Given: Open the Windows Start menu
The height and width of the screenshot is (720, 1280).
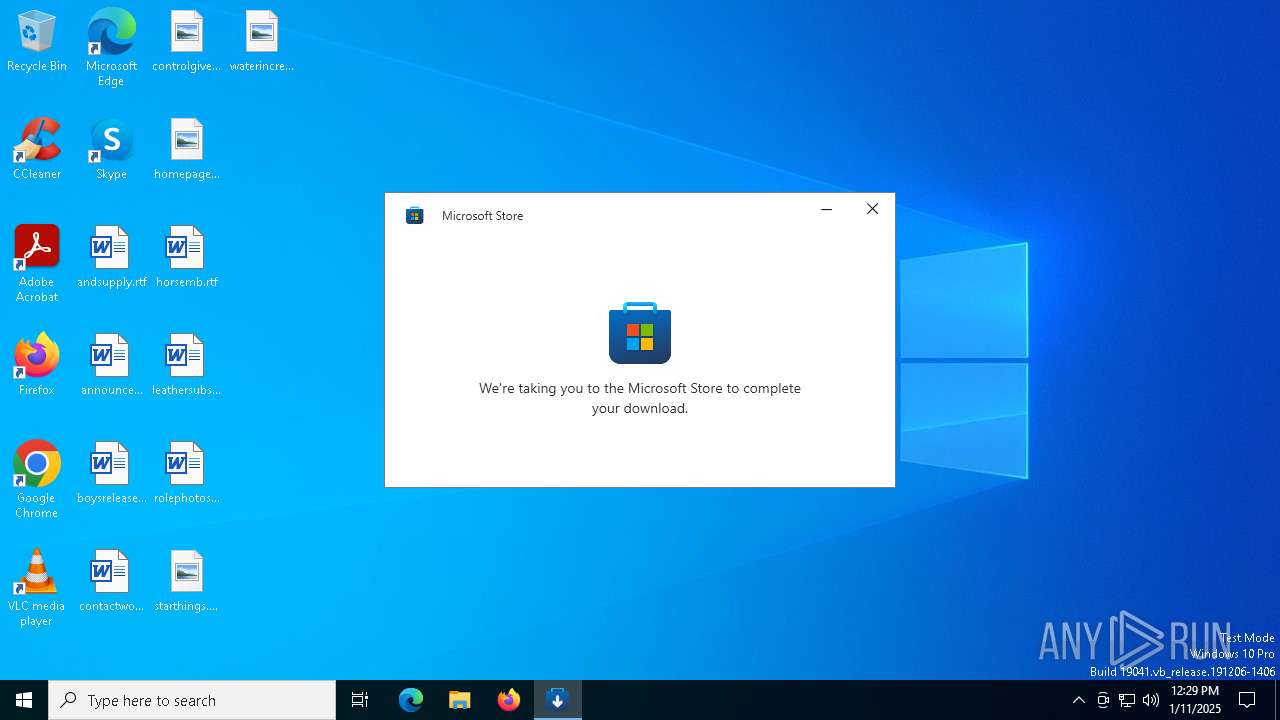Looking at the screenshot, I should 24,700.
